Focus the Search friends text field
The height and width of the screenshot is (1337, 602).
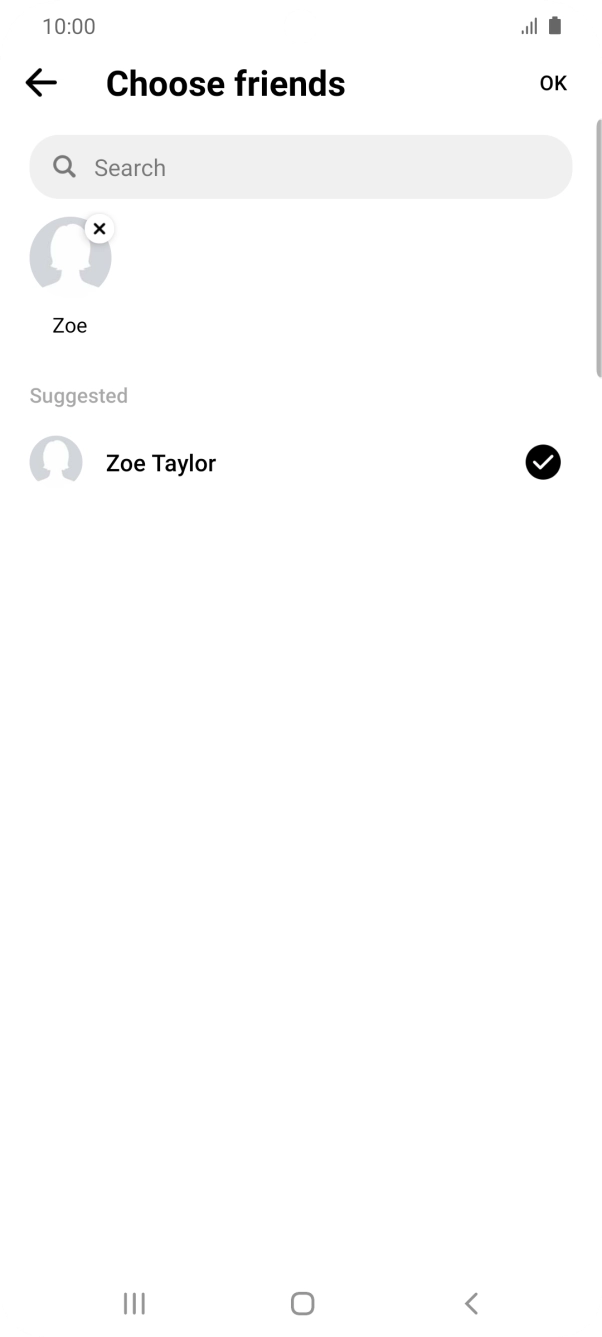(x=320, y=167)
